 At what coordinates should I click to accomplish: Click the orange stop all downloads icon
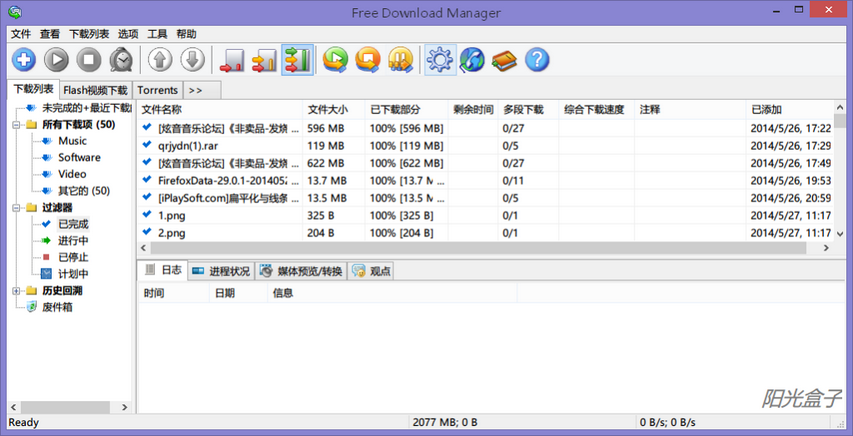(x=368, y=60)
